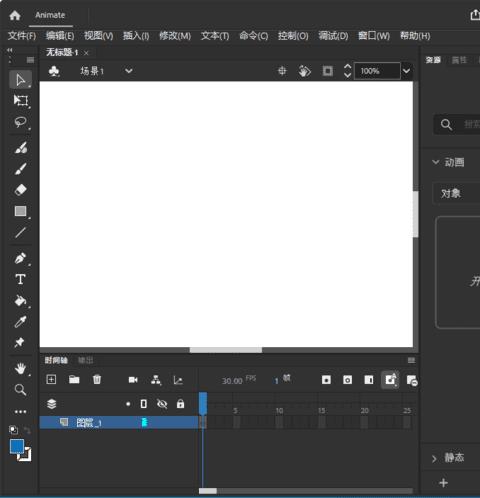Choose the Eraser tool
480x498 pixels.
(20, 190)
